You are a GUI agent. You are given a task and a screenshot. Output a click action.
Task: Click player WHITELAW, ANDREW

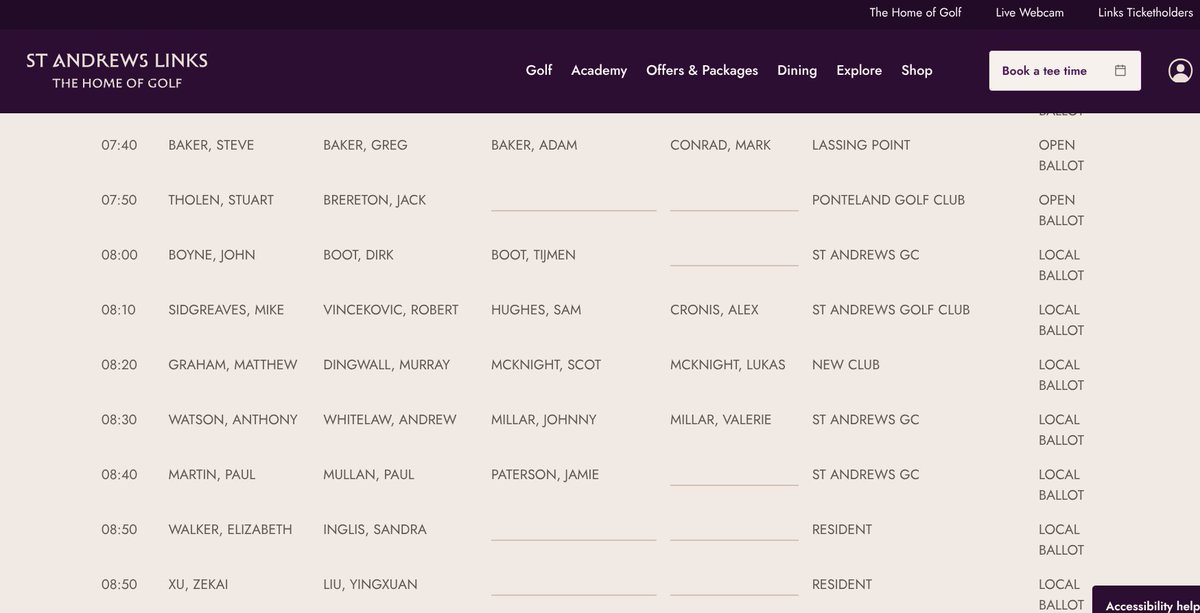[390, 420]
